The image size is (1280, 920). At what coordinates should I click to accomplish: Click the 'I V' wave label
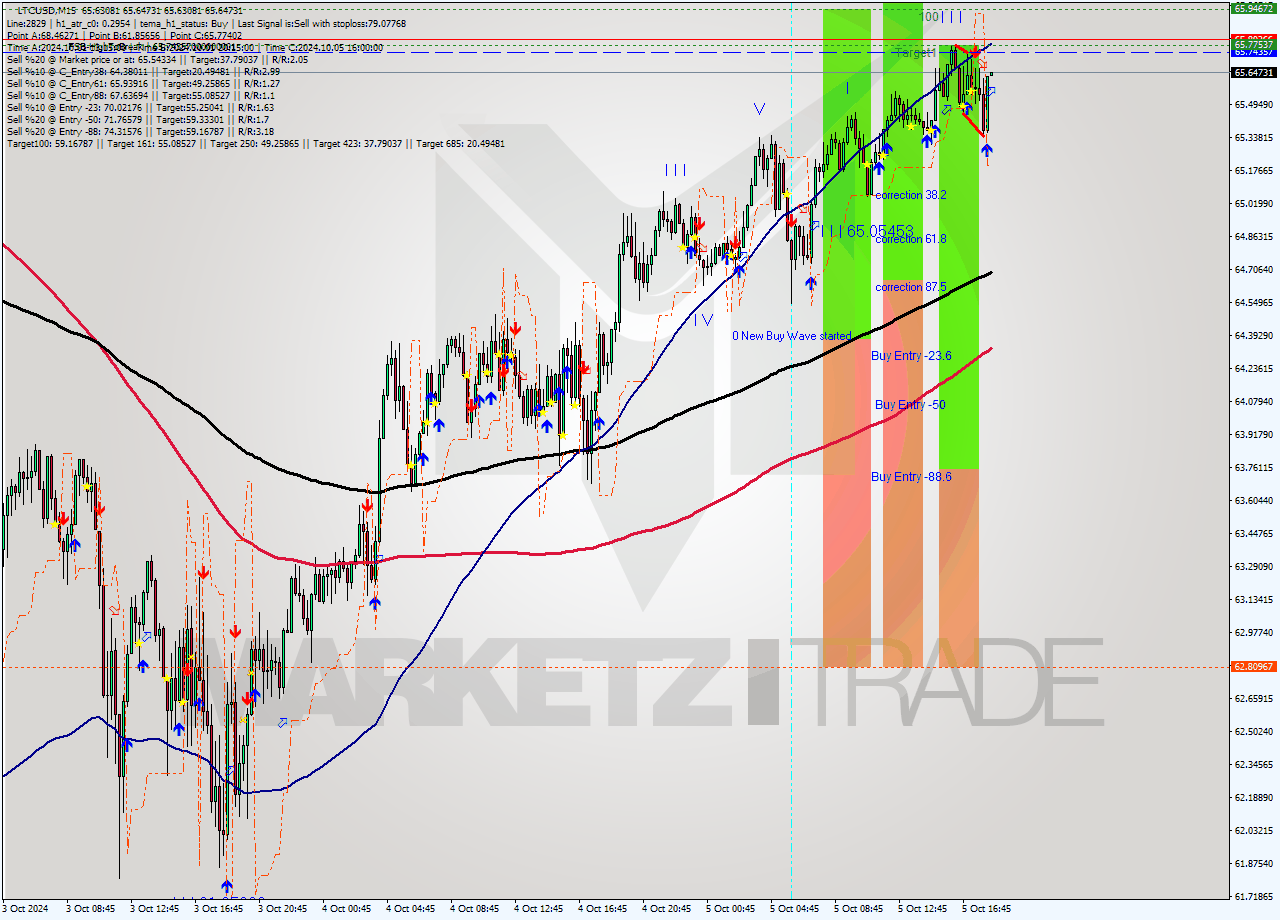(704, 320)
